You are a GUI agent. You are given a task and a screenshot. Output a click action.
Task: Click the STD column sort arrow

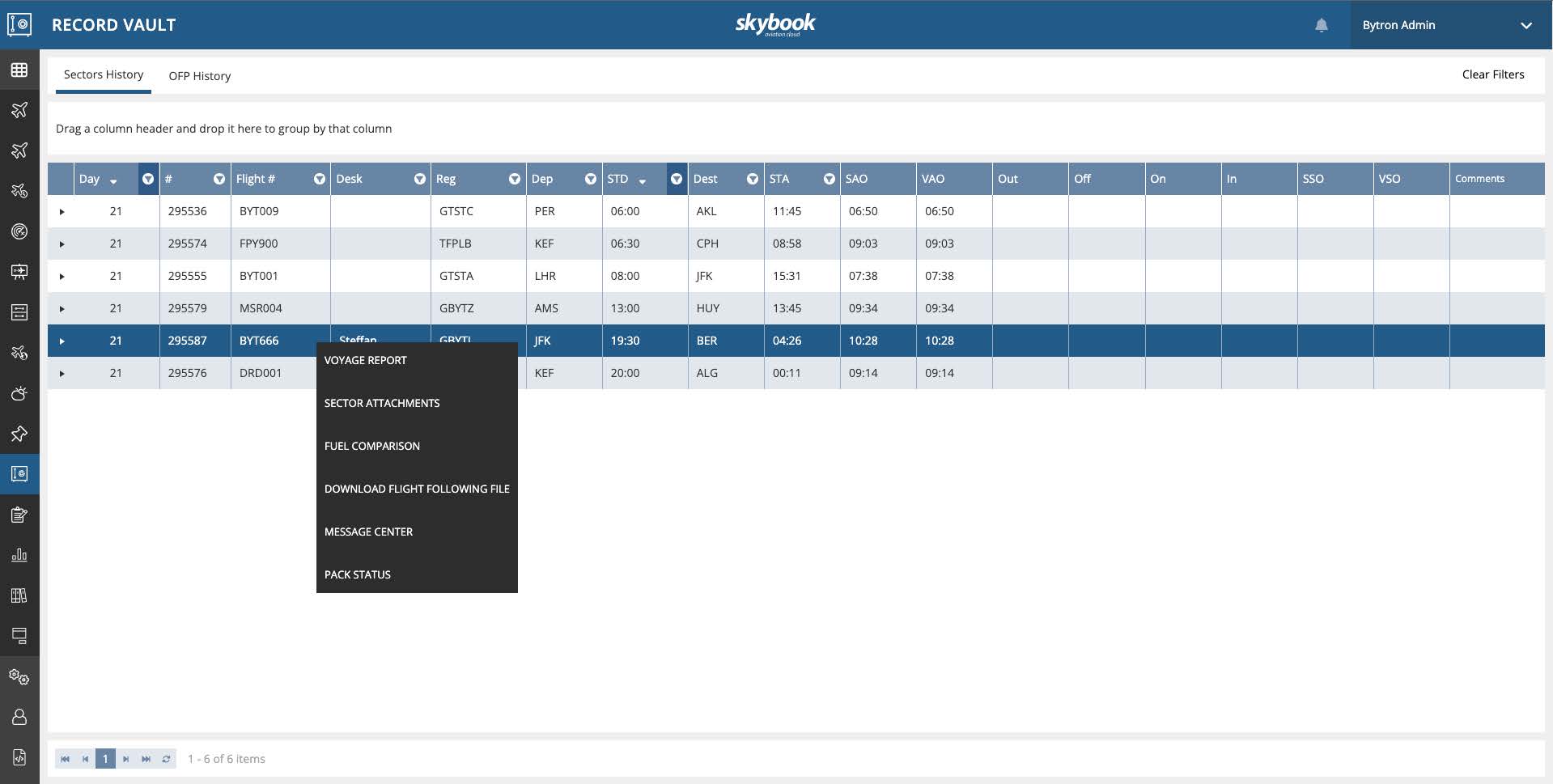643,181
